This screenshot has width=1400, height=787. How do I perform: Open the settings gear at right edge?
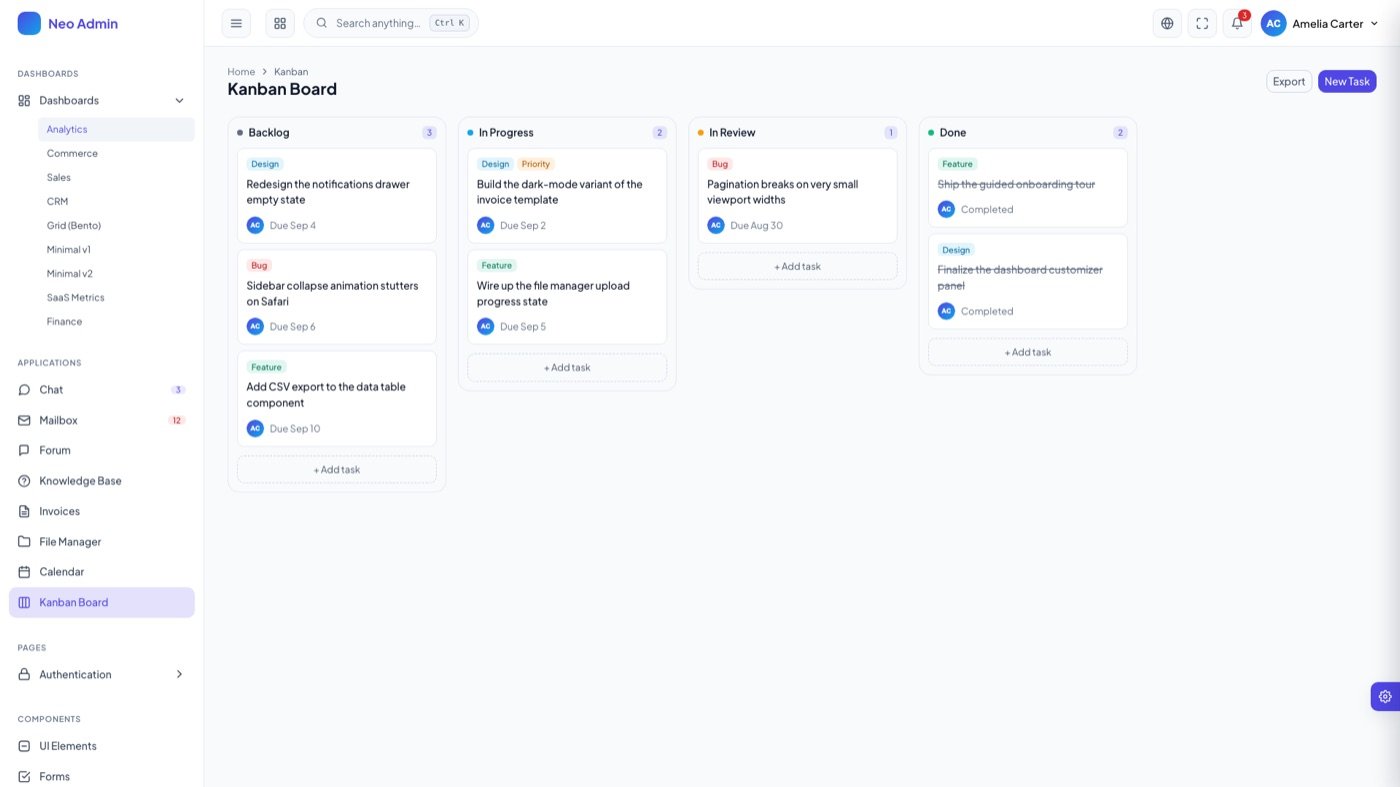click(1385, 696)
